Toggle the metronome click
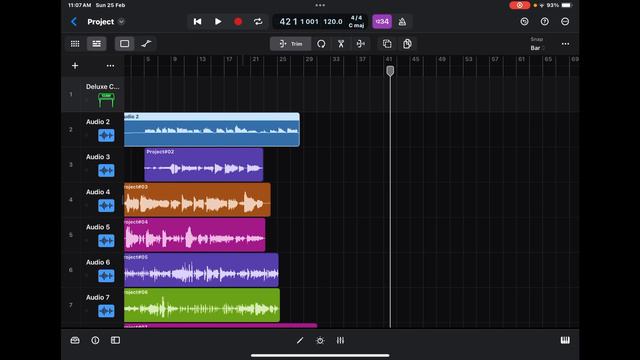640x360 pixels. tap(402, 22)
